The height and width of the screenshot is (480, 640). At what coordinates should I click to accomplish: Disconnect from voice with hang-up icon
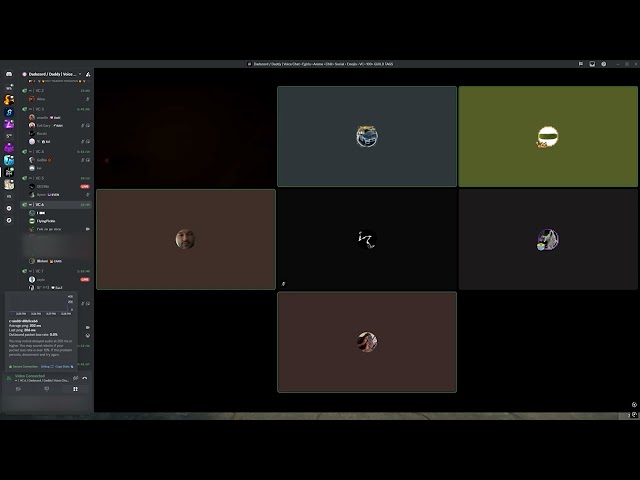tap(85, 378)
